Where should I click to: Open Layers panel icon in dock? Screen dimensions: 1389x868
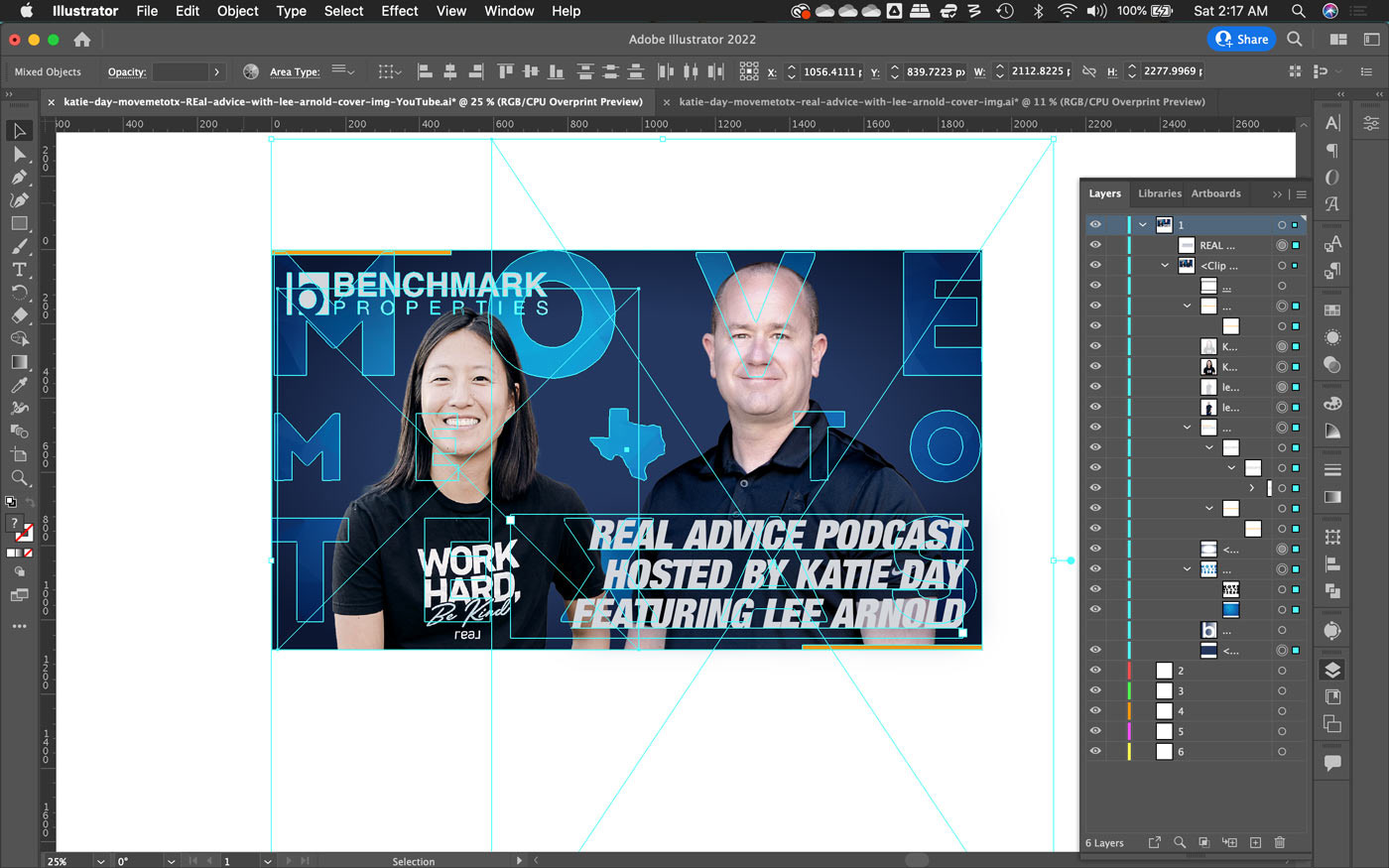tap(1332, 671)
